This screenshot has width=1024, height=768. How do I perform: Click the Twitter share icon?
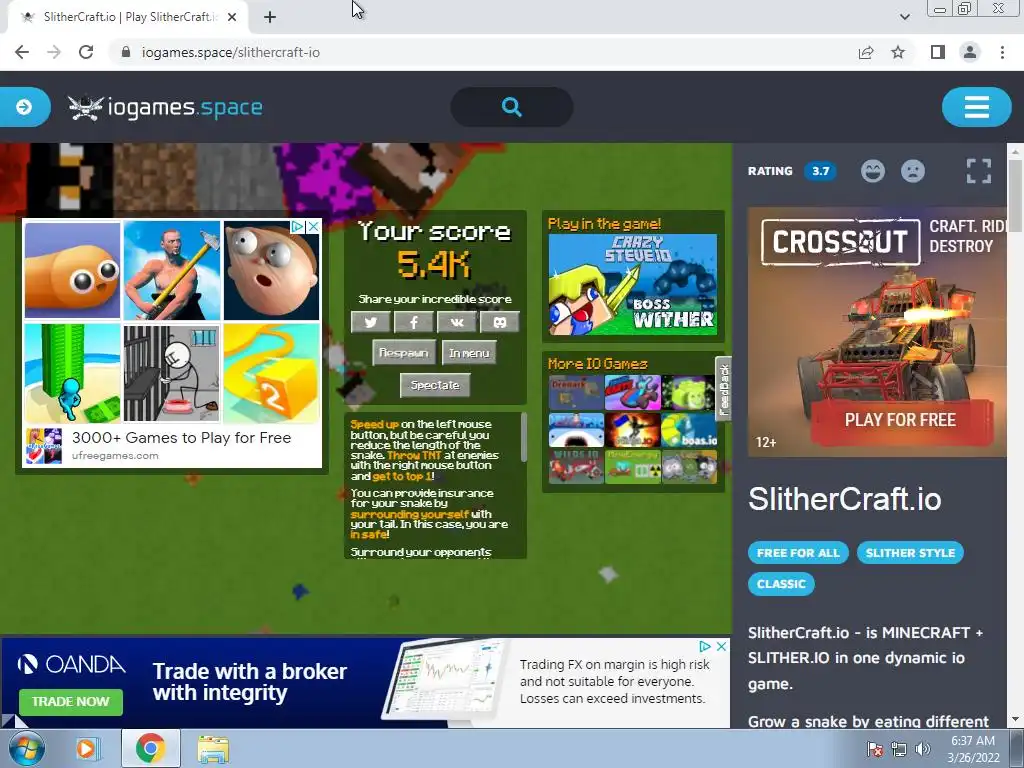point(370,322)
